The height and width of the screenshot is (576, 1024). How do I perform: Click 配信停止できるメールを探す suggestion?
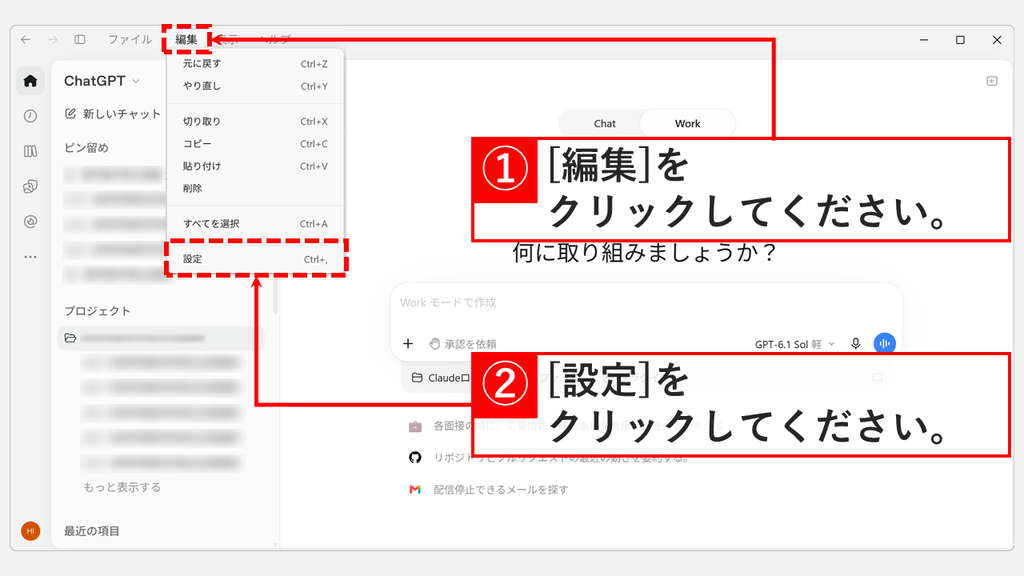500,490
